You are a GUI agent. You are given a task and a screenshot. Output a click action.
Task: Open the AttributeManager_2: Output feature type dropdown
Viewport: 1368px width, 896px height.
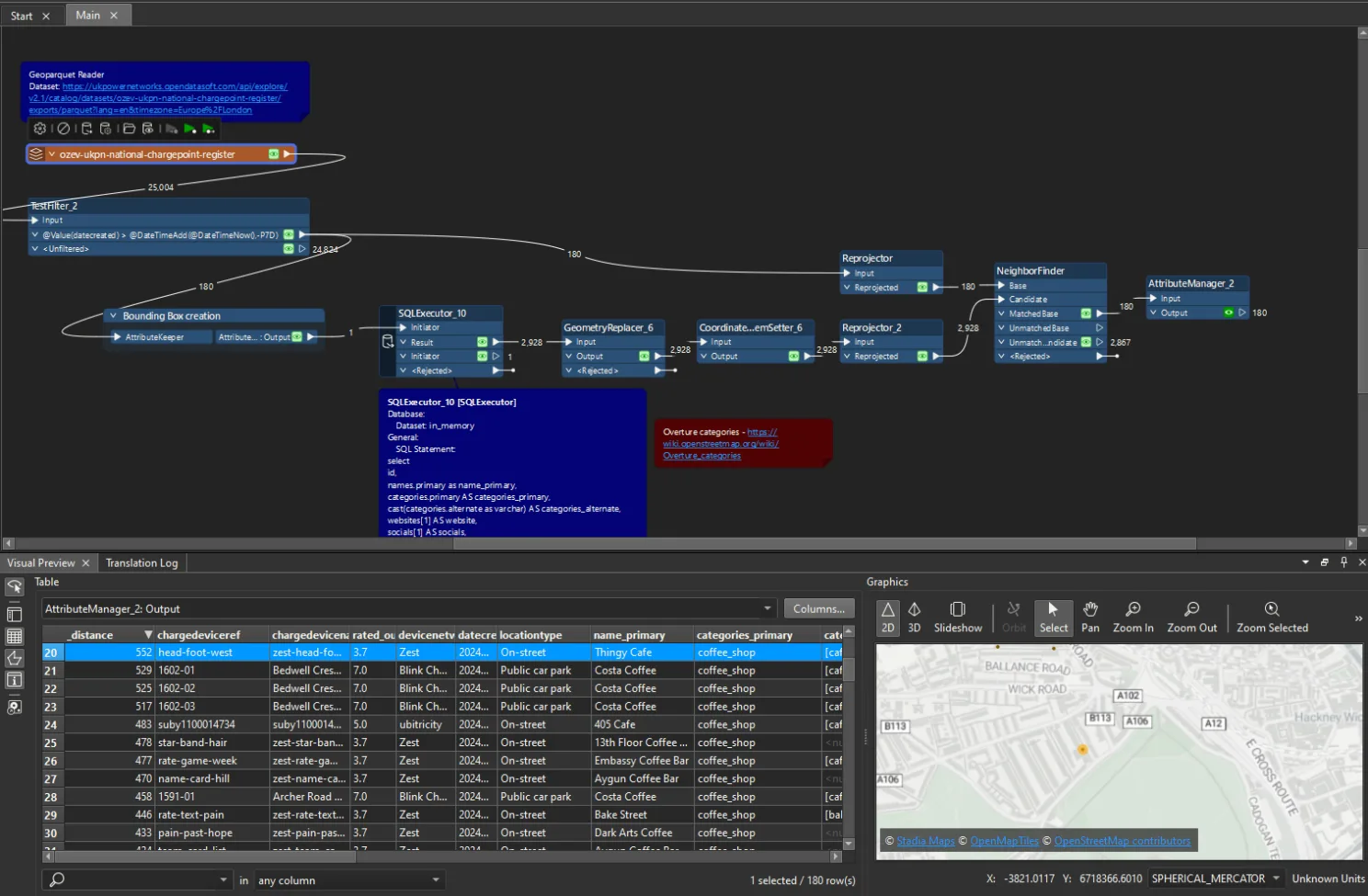click(x=768, y=608)
